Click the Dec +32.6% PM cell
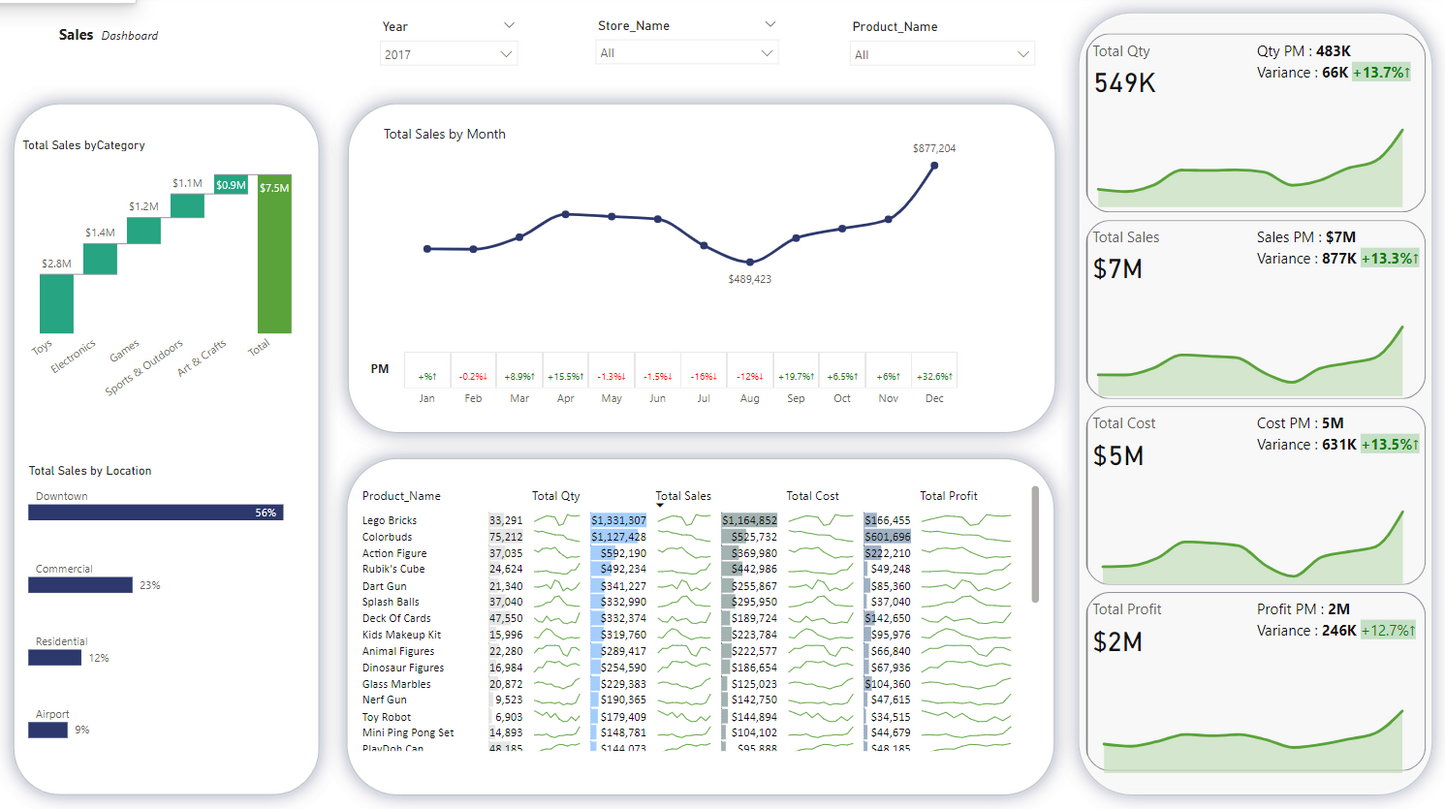 (934, 377)
